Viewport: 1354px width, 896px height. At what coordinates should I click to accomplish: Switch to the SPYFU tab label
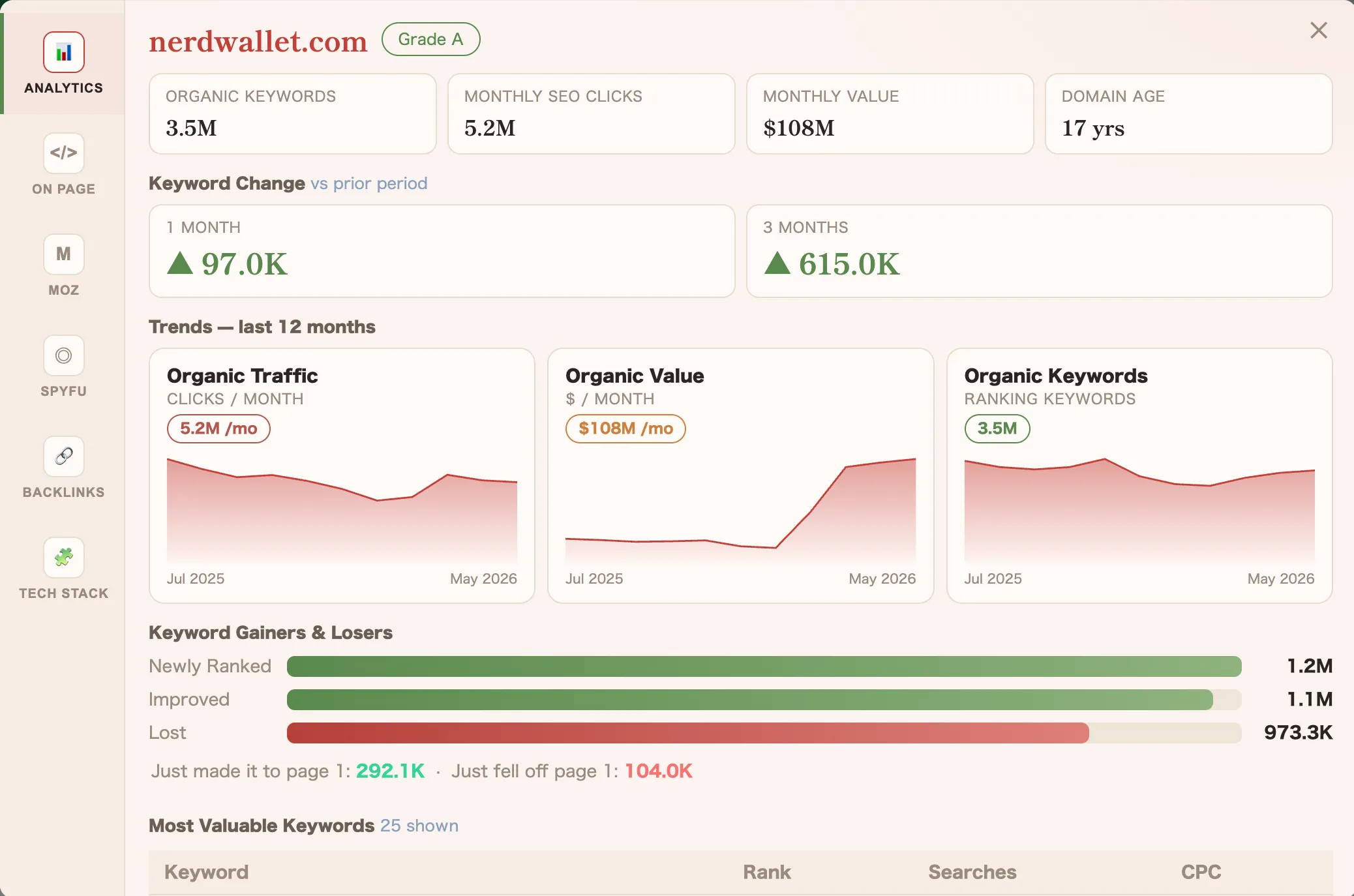[x=64, y=391]
